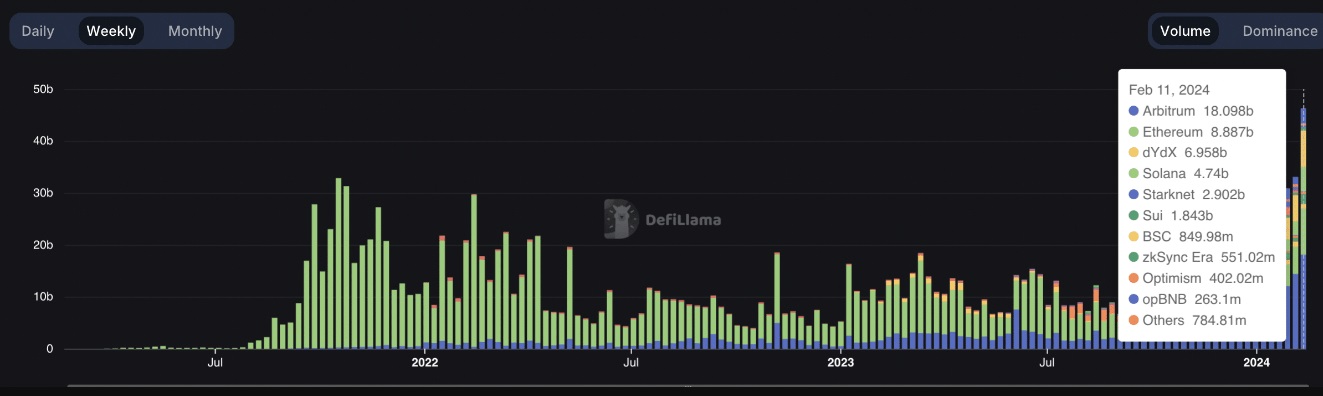Switch chart to Dominance view
The height and width of the screenshot is (396, 1323).
[x=1280, y=31]
